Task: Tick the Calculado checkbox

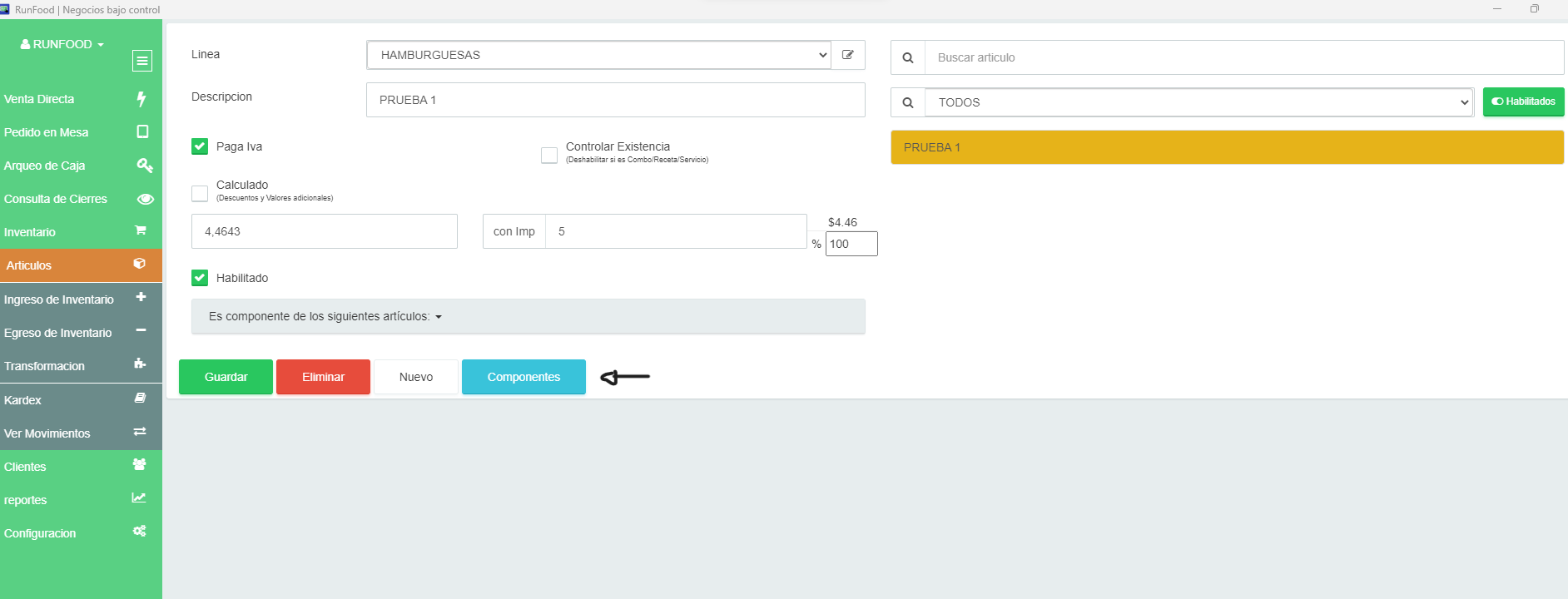Action: [x=200, y=193]
